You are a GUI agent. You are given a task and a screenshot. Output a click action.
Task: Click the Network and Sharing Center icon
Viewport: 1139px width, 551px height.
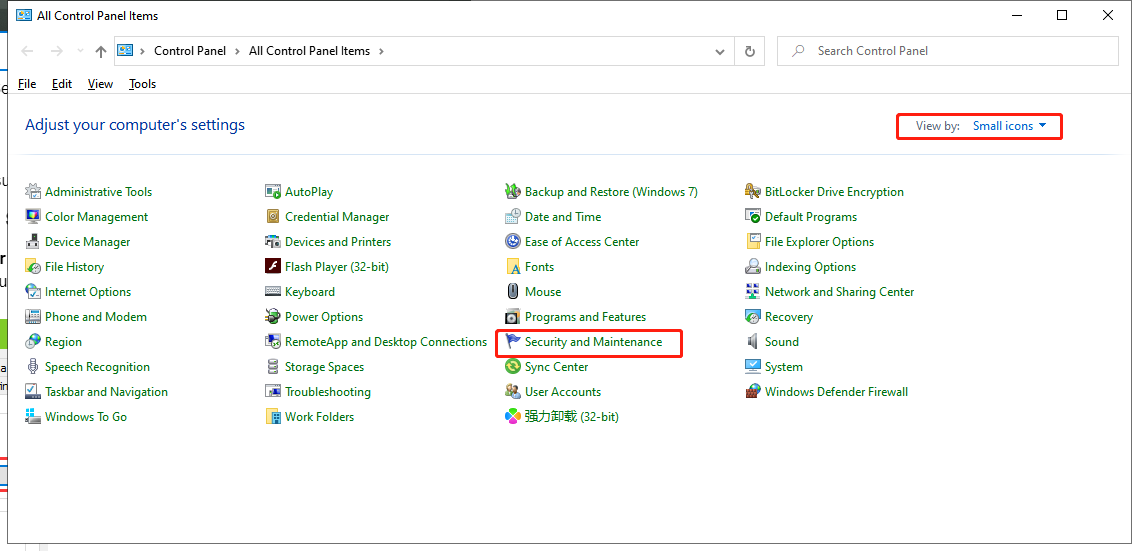(753, 292)
